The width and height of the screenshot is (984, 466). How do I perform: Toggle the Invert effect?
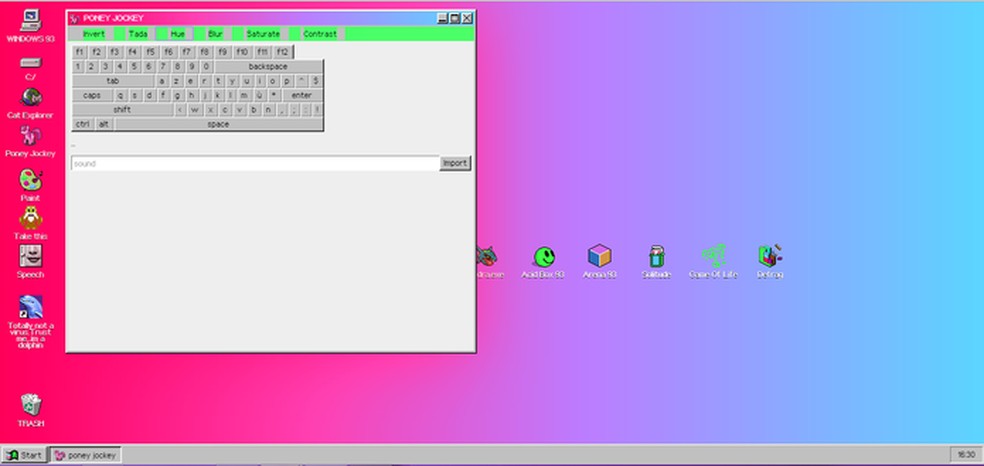(x=94, y=34)
